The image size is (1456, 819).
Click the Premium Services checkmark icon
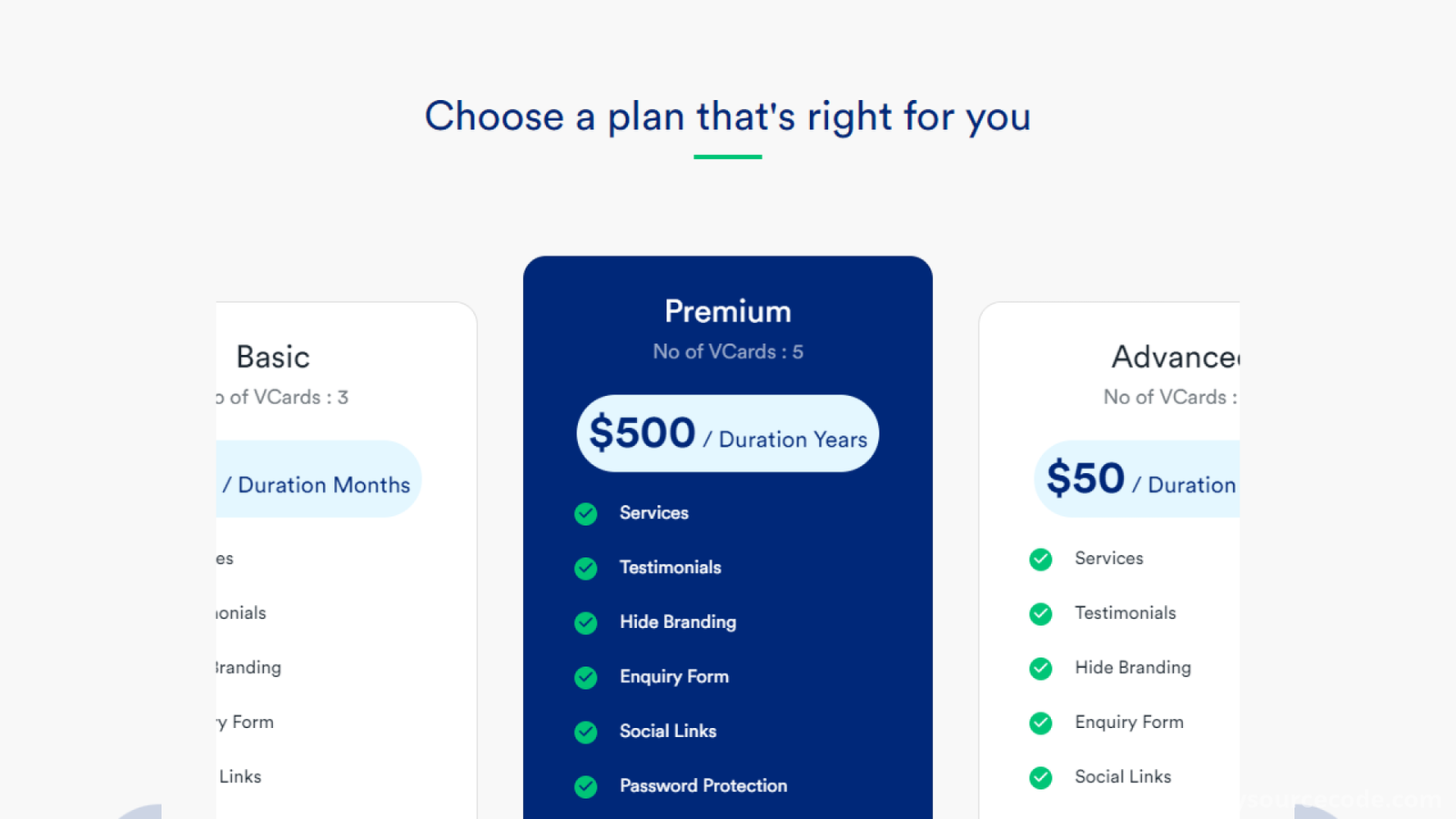[x=586, y=514]
